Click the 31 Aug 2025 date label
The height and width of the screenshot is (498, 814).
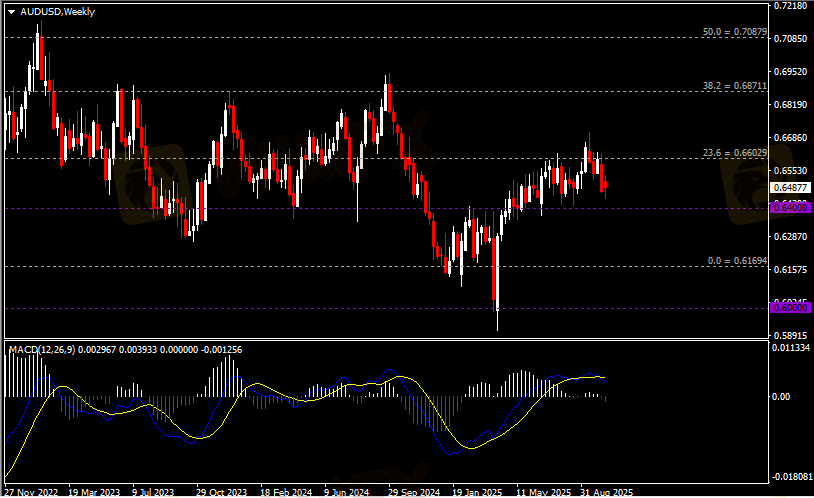tap(605, 492)
